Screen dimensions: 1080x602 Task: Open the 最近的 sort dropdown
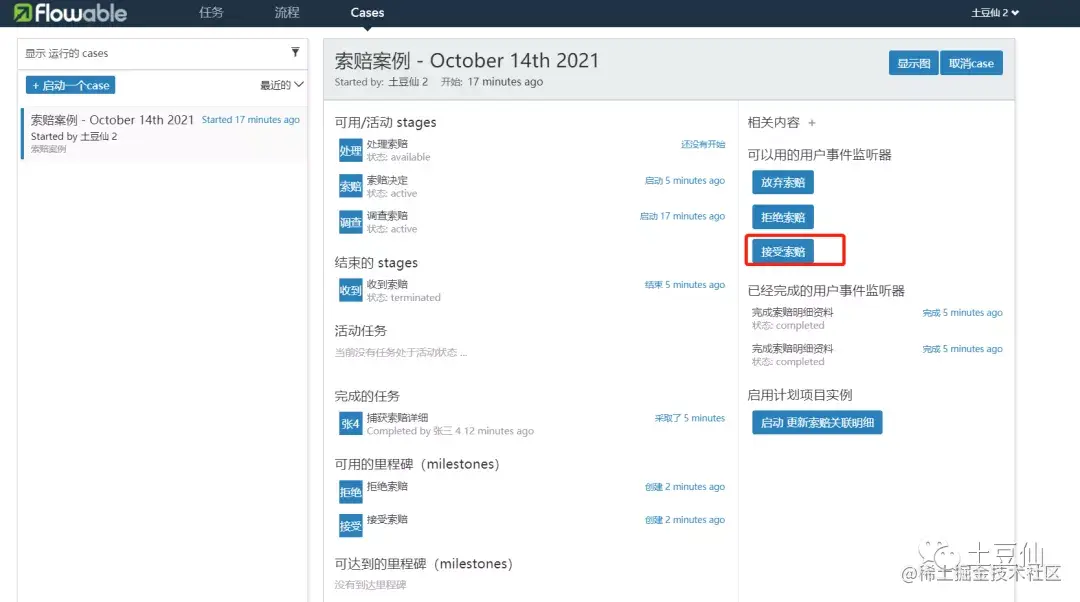tap(281, 85)
